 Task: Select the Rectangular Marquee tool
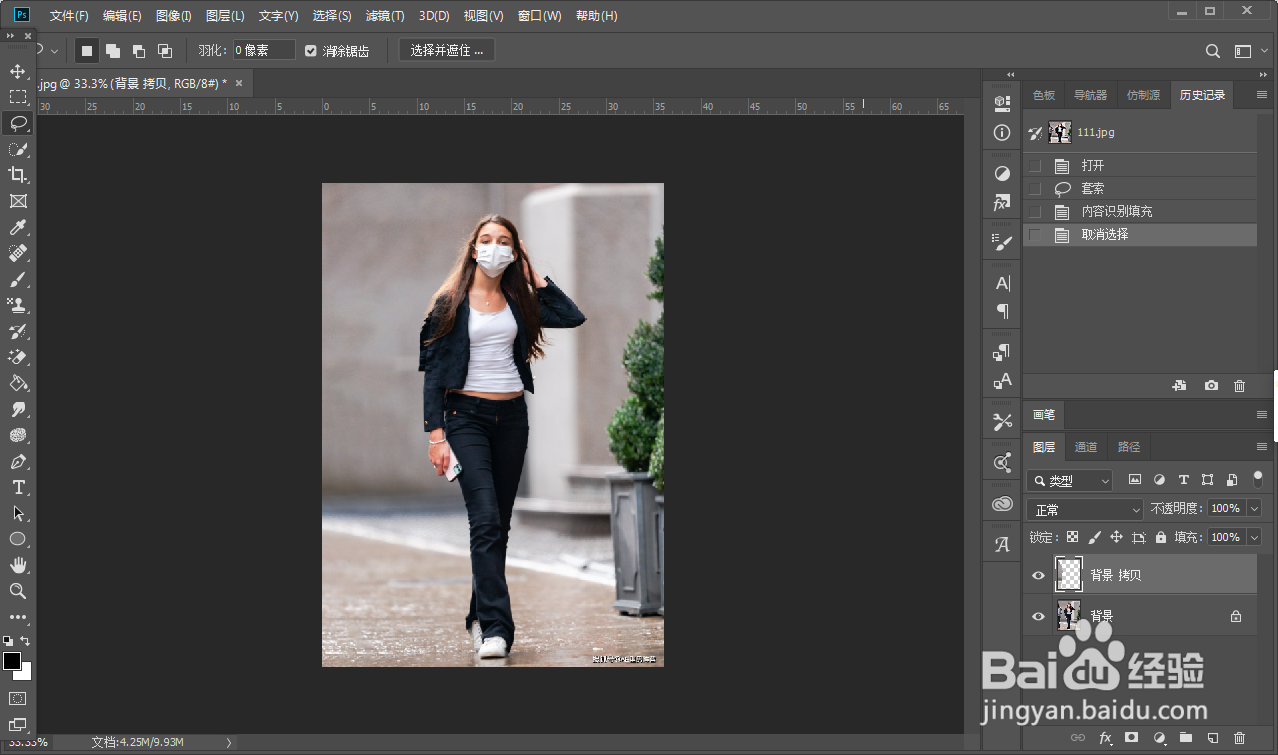18,97
